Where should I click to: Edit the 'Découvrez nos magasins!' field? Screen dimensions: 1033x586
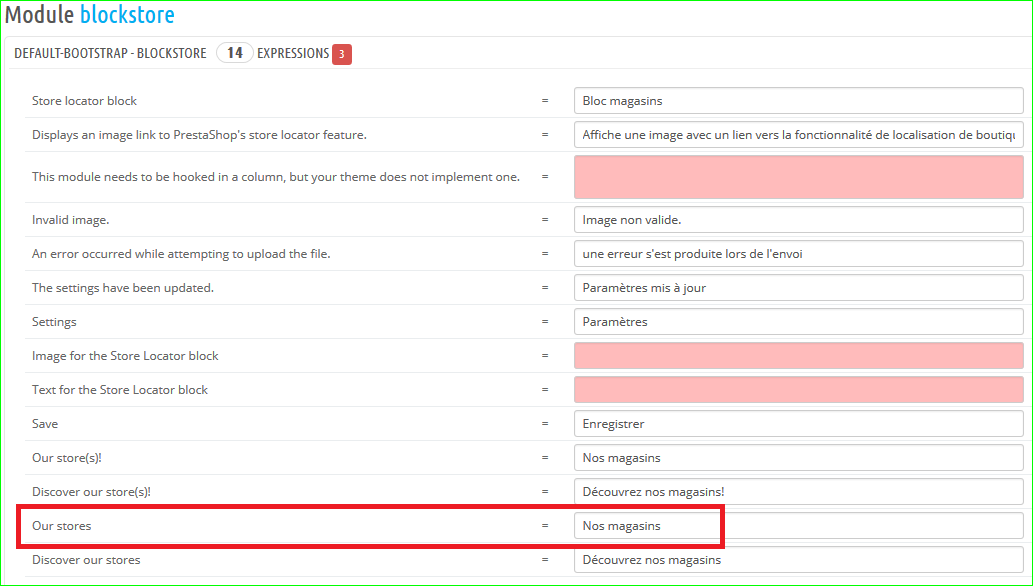[798, 492]
